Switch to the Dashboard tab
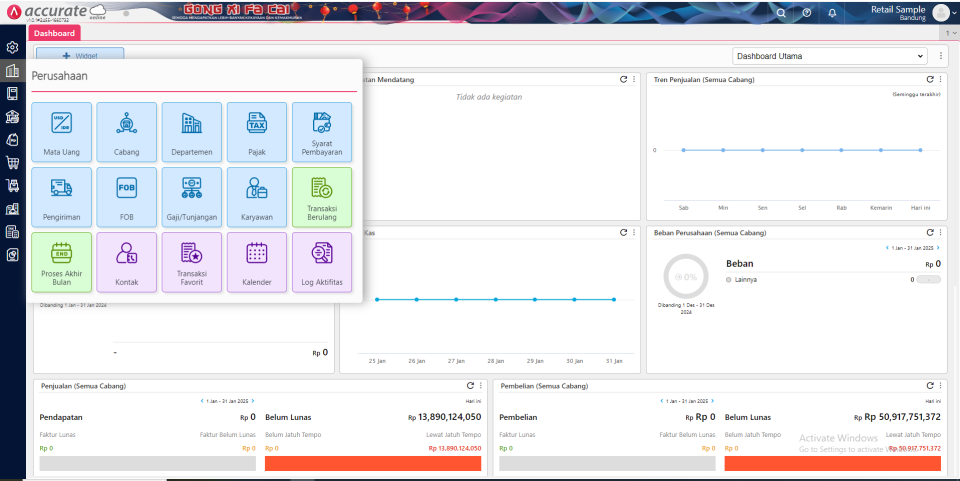This screenshot has width=960, height=481. click(54, 33)
